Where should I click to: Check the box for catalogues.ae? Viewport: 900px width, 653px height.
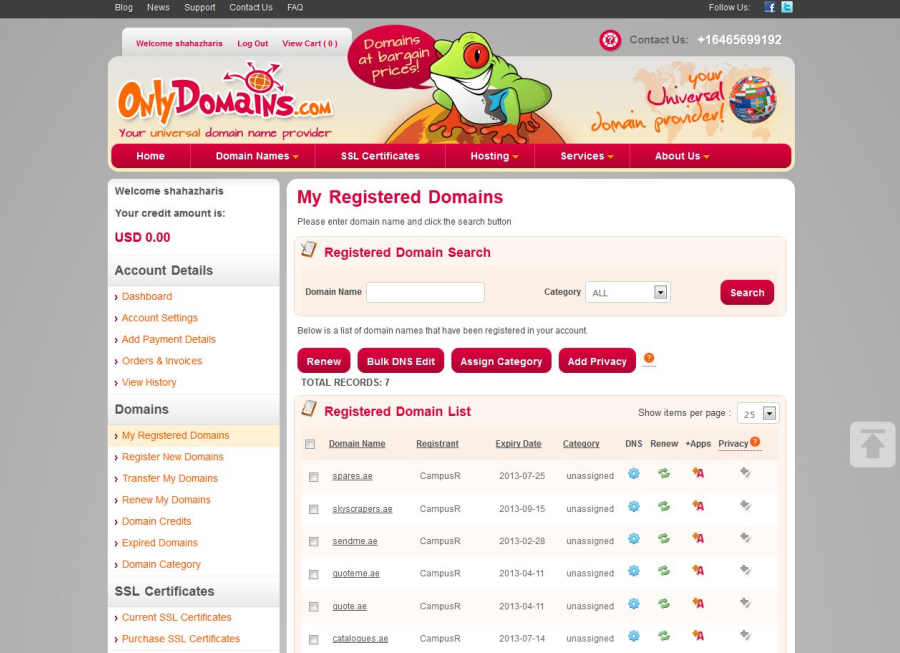tap(313, 639)
